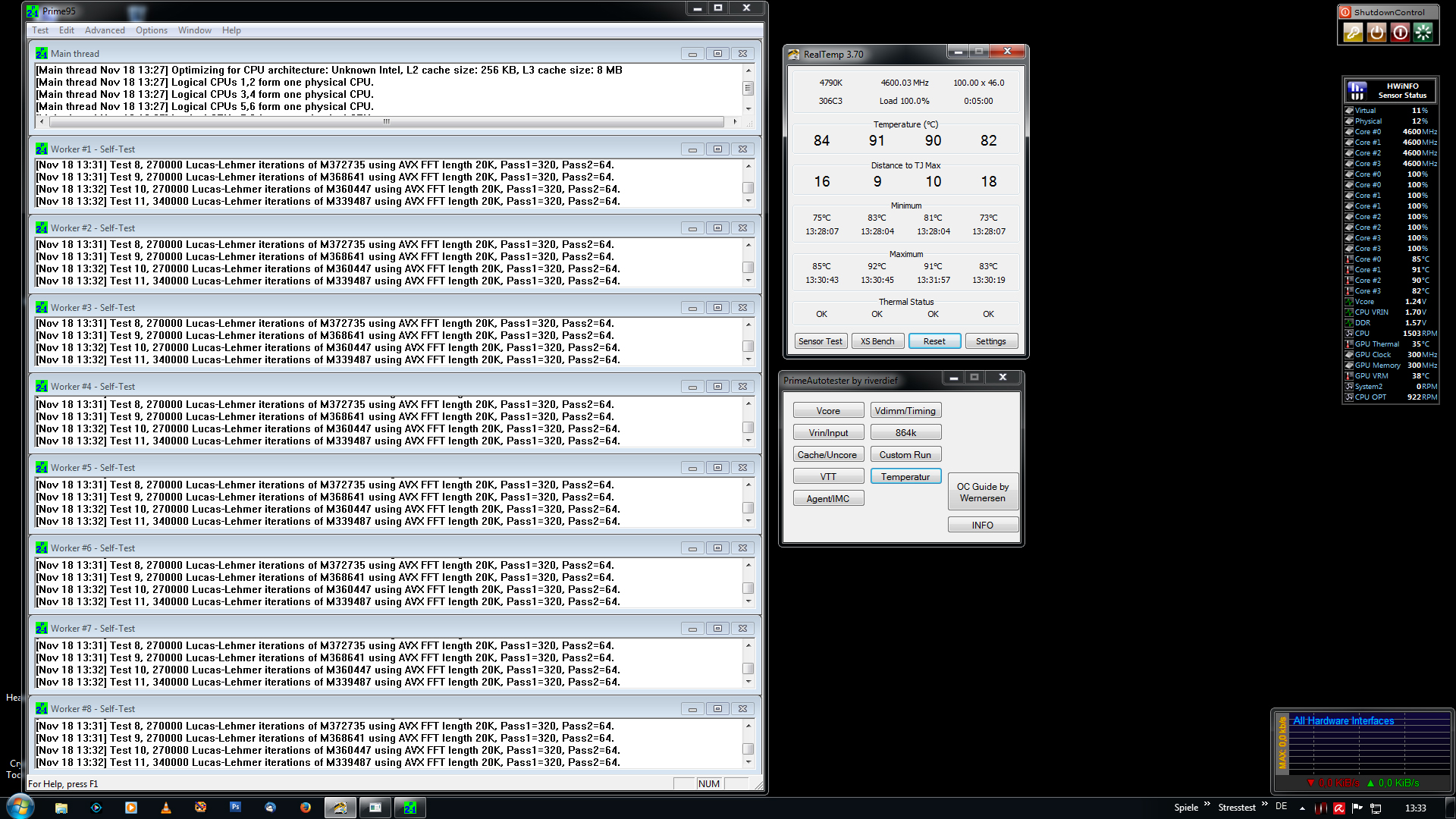Expand the Stresstest toolbar chevron

coord(1264,804)
